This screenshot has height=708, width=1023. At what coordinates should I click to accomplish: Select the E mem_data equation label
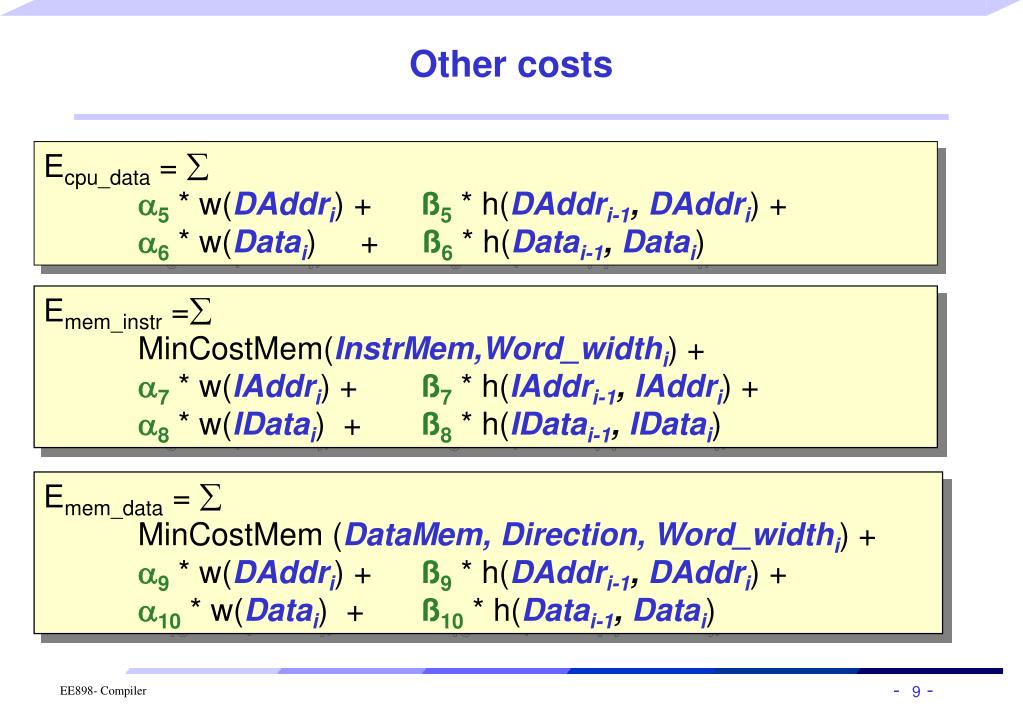click(103, 501)
